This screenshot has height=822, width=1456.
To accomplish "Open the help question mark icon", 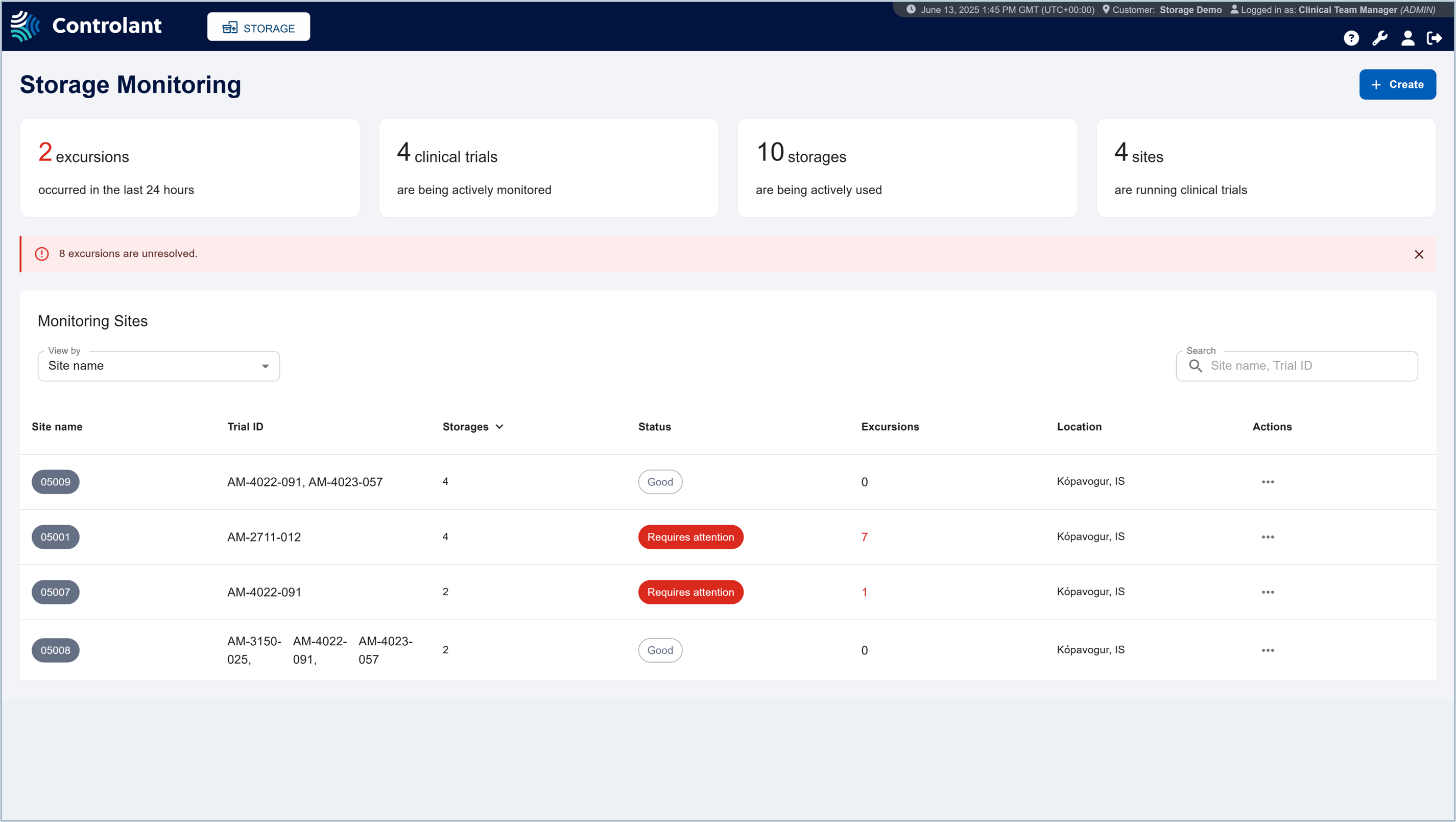I will 1351,38.
